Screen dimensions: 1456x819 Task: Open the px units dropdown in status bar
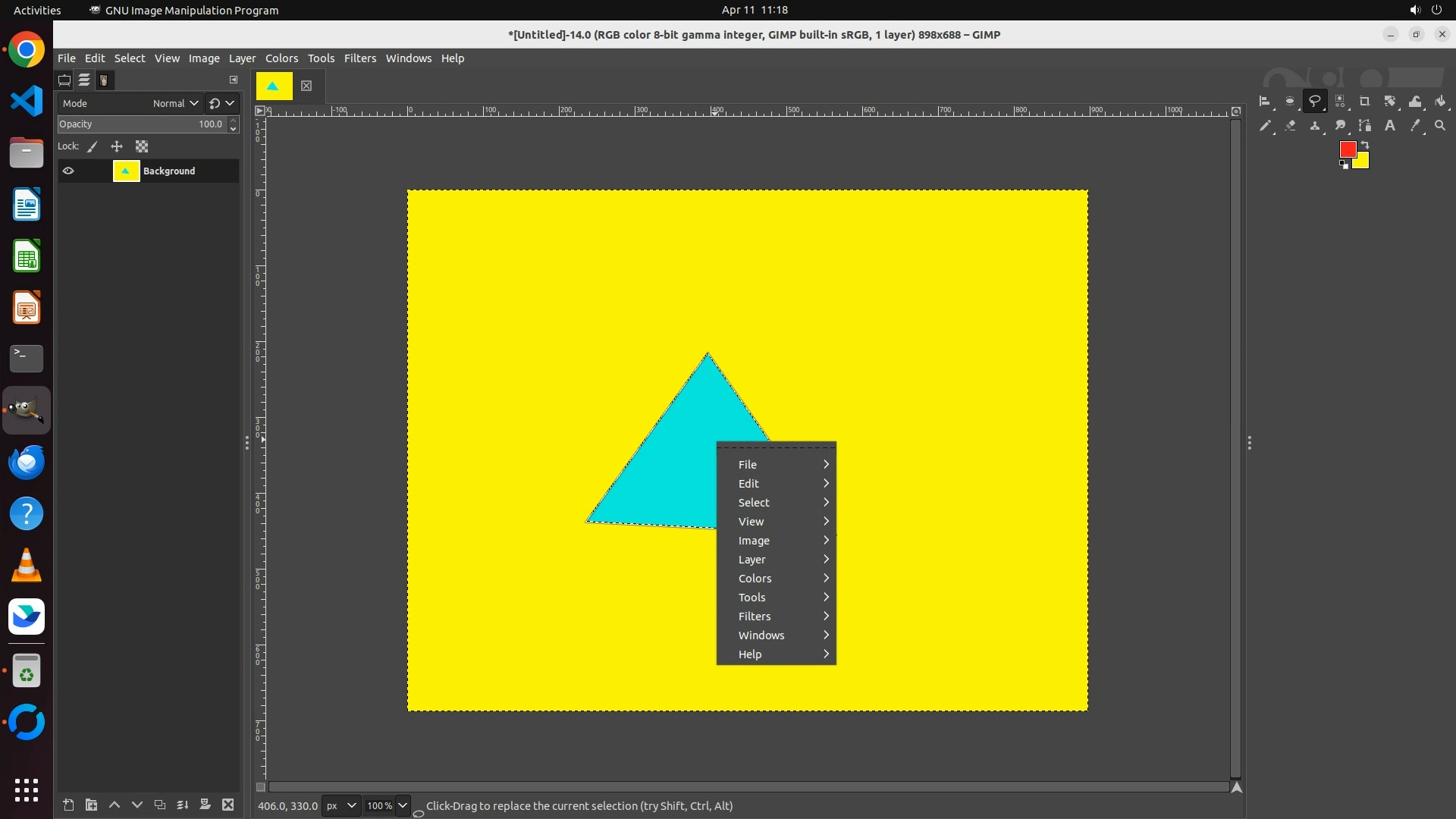tap(340, 805)
